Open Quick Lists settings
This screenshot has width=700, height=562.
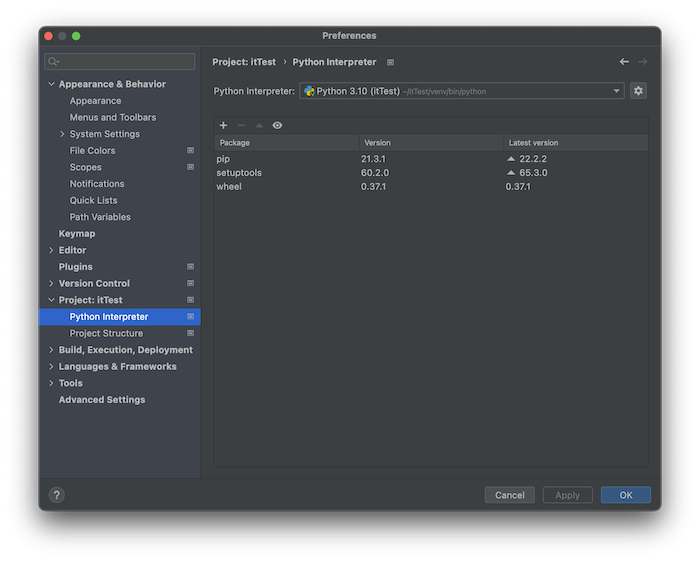pos(93,200)
